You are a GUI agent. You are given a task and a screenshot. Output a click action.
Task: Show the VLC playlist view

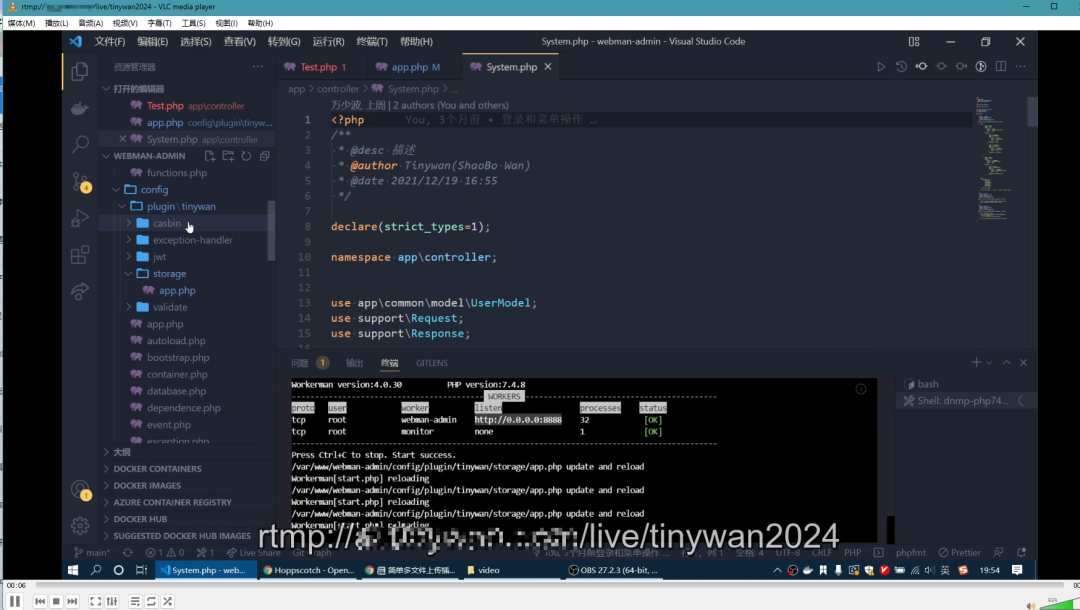[134, 601]
